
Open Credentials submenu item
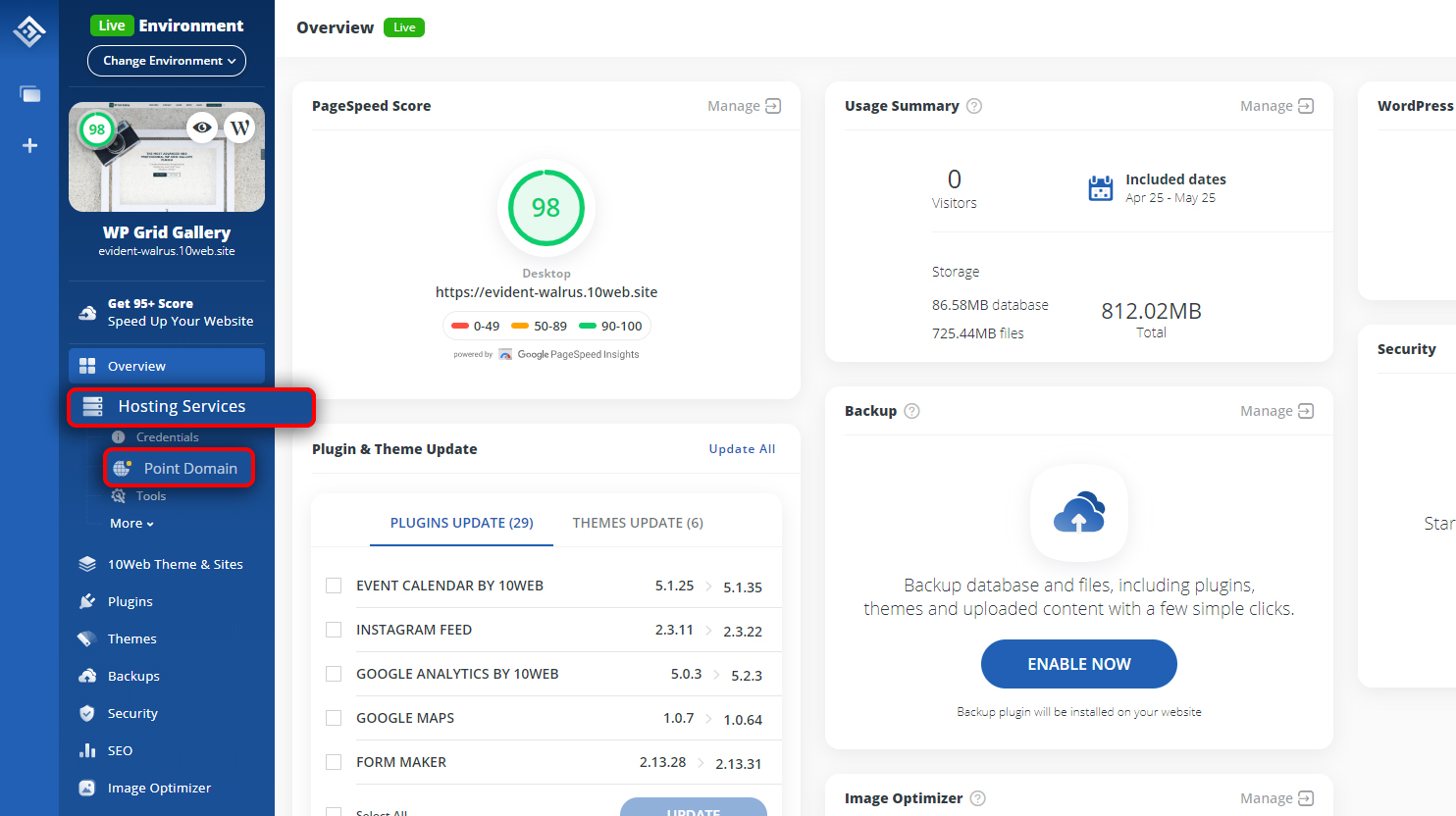[x=167, y=437]
